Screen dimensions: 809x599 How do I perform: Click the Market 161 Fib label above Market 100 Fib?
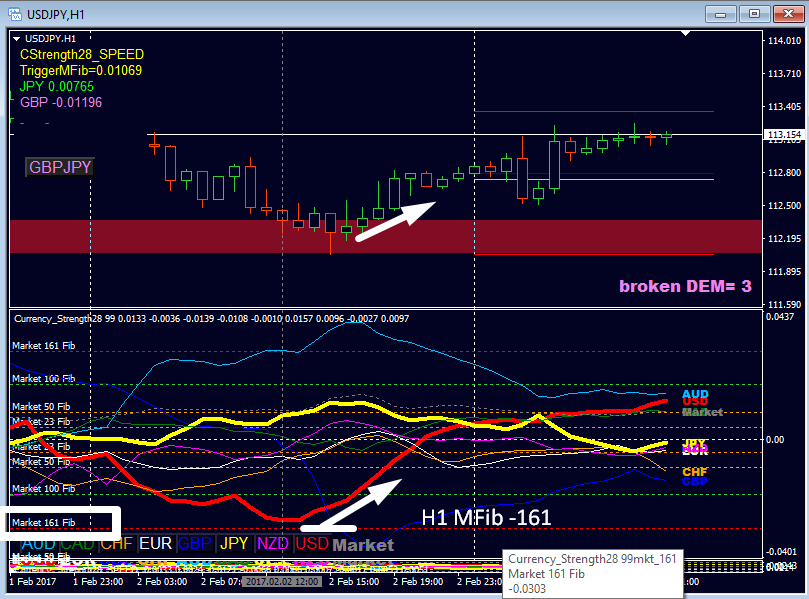click(44, 346)
